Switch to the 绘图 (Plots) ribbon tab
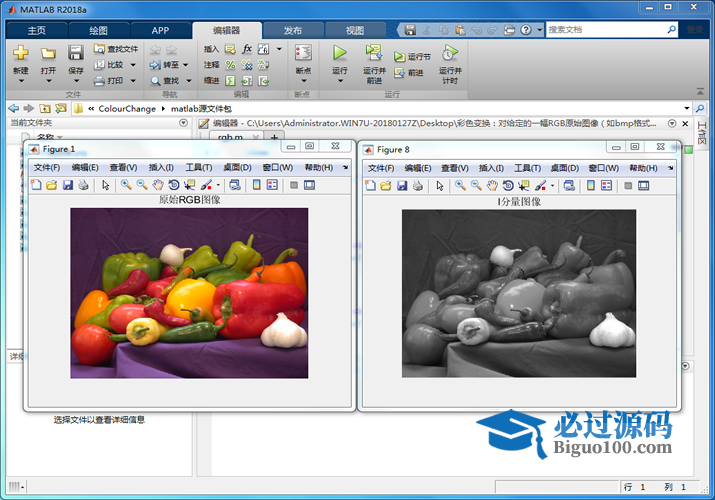 pyautogui.click(x=99, y=30)
